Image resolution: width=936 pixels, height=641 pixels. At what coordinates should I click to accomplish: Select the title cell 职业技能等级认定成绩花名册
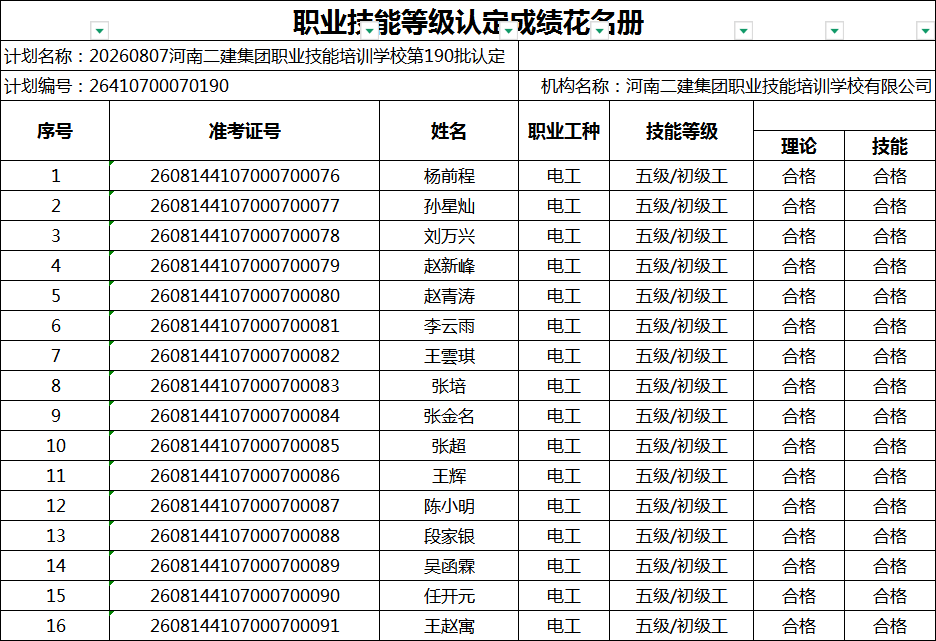(x=468, y=21)
